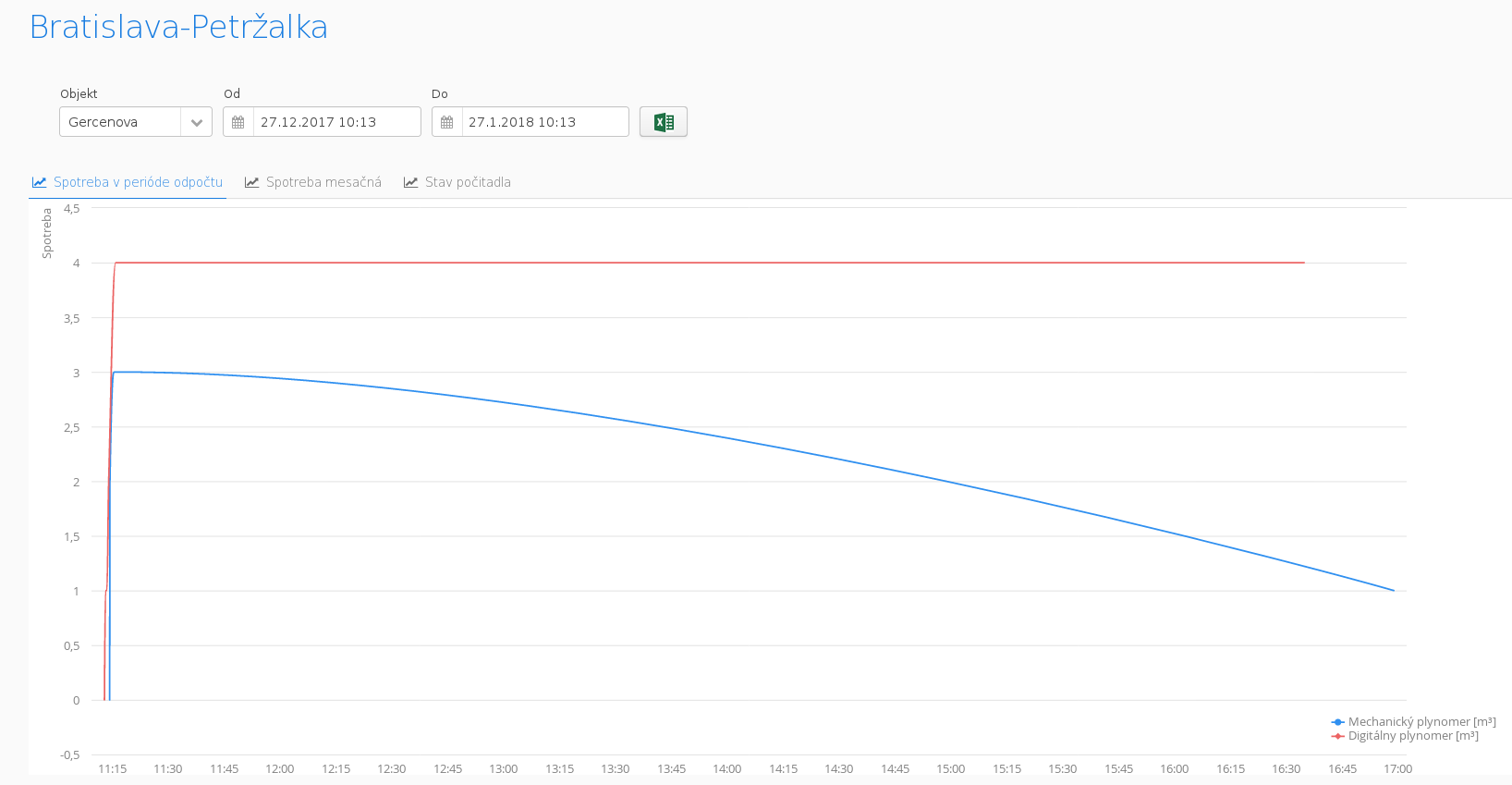Toggle Digitálny plynomer series via legend label
The image size is (1512, 785).
(1413, 736)
